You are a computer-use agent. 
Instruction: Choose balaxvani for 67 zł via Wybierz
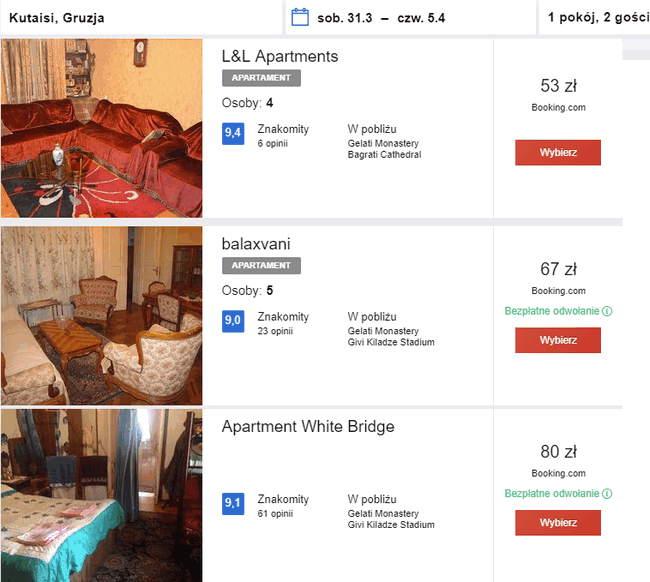click(558, 340)
